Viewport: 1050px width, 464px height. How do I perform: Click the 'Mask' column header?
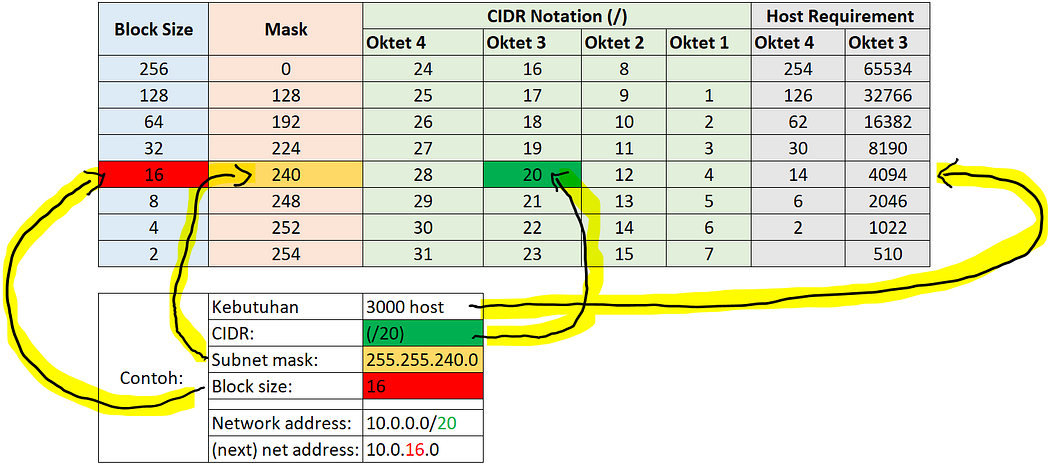click(x=286, y=29)
